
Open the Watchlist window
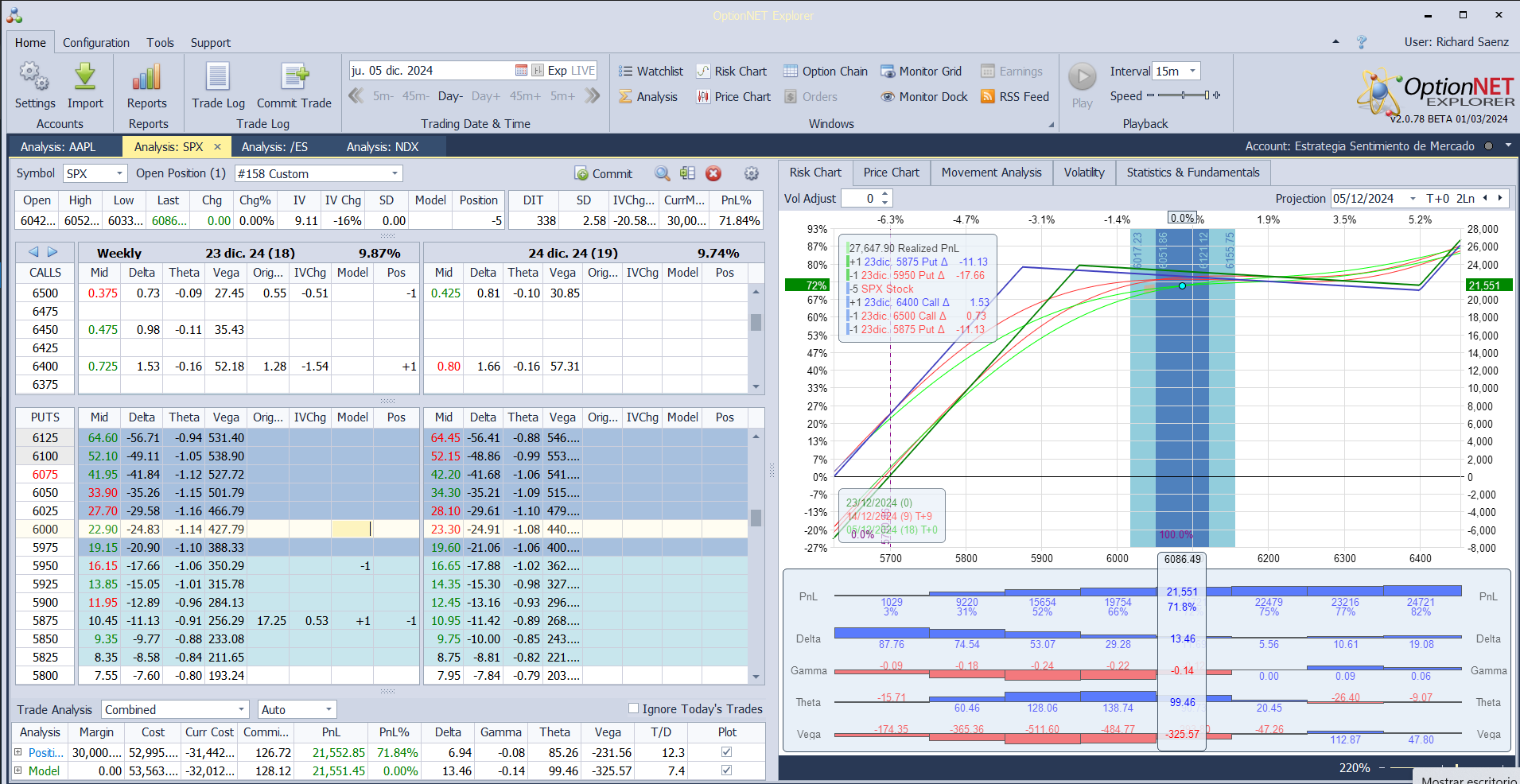coord(651,71)
